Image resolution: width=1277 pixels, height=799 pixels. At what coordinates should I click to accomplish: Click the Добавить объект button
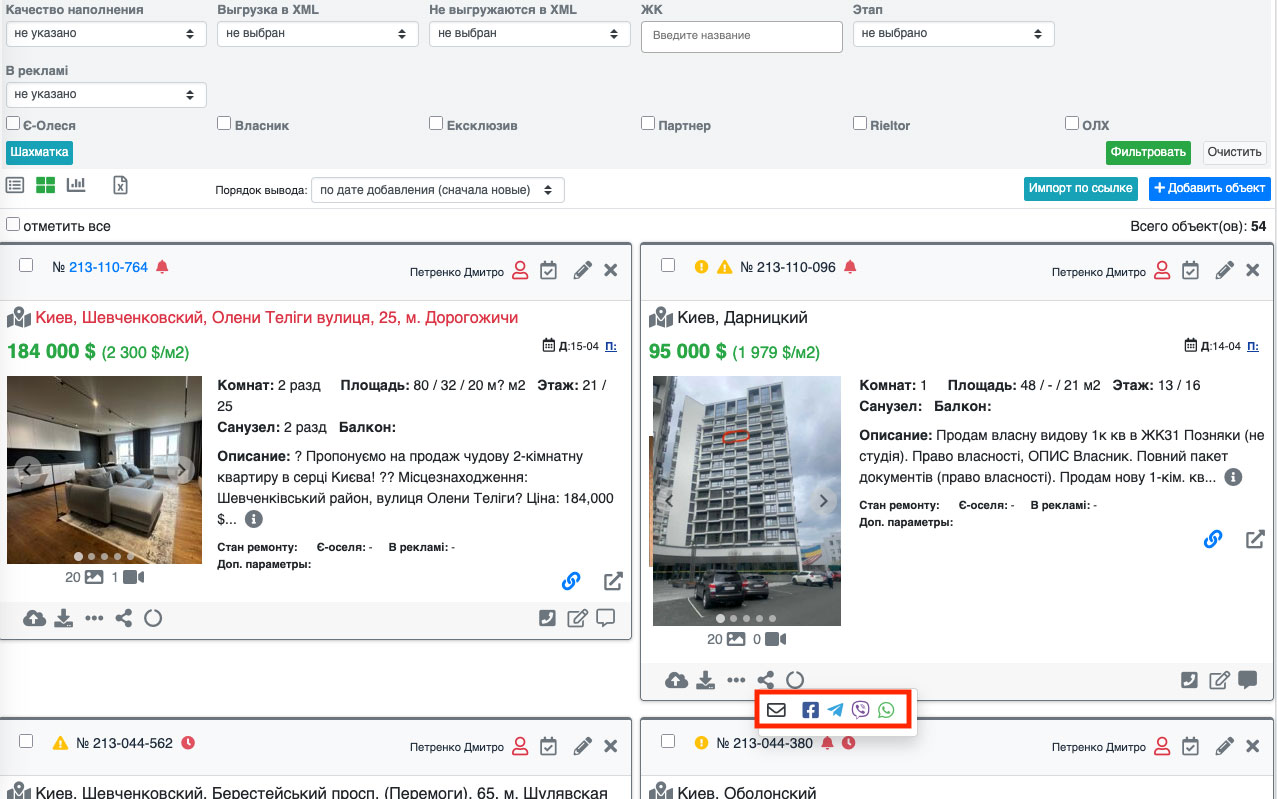tap(1209, 188)
